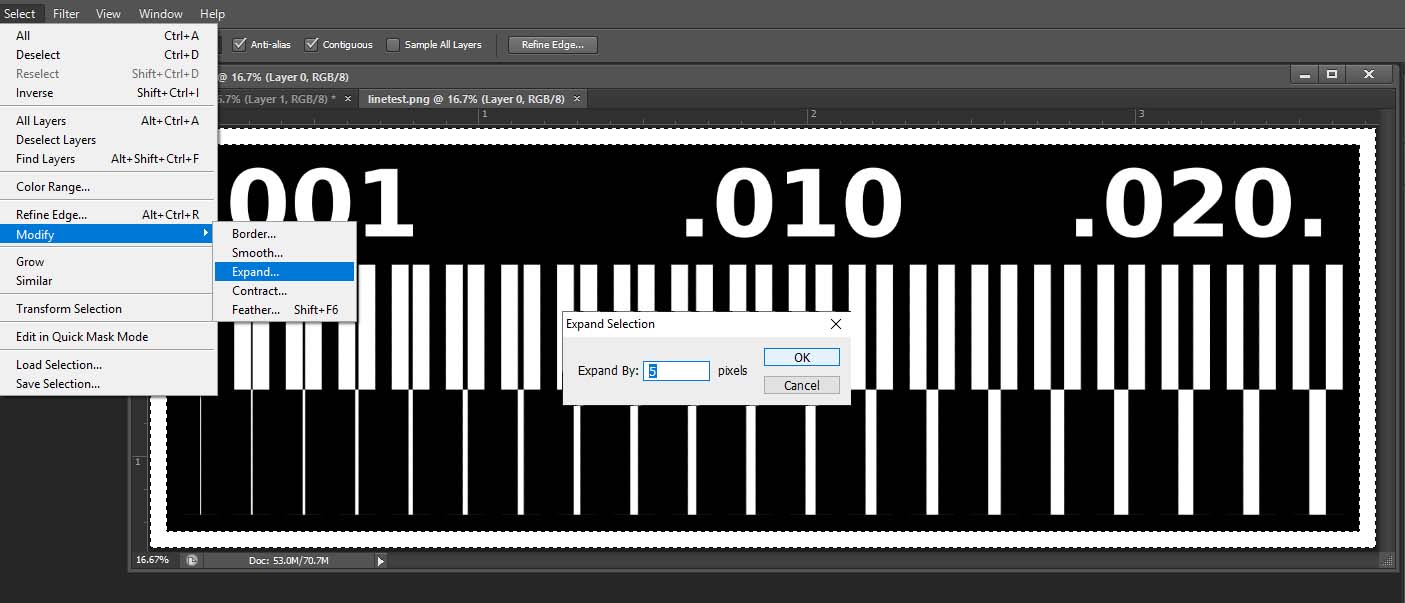
Task: Minimize the document window
Action: coord(1304,74)
